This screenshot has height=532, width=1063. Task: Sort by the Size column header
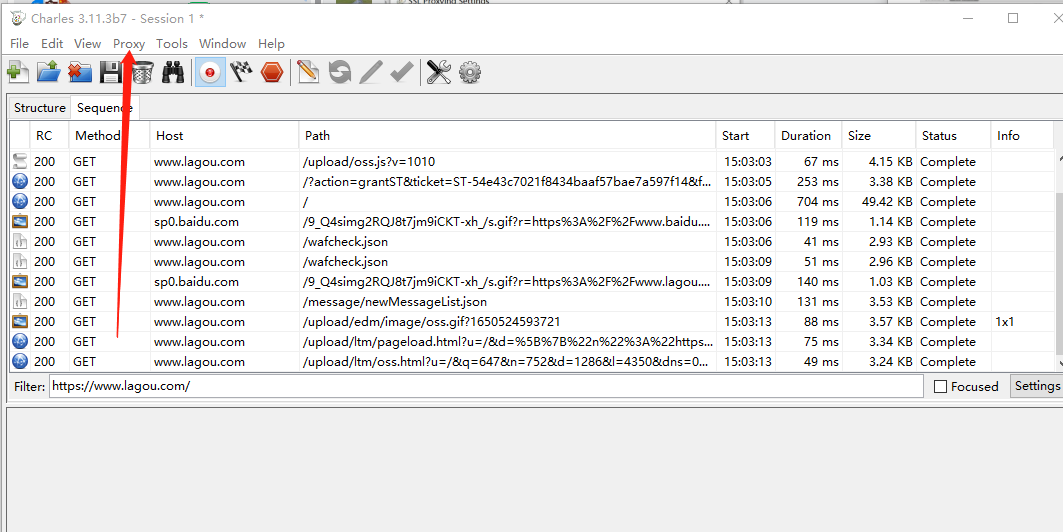point(879,136)
